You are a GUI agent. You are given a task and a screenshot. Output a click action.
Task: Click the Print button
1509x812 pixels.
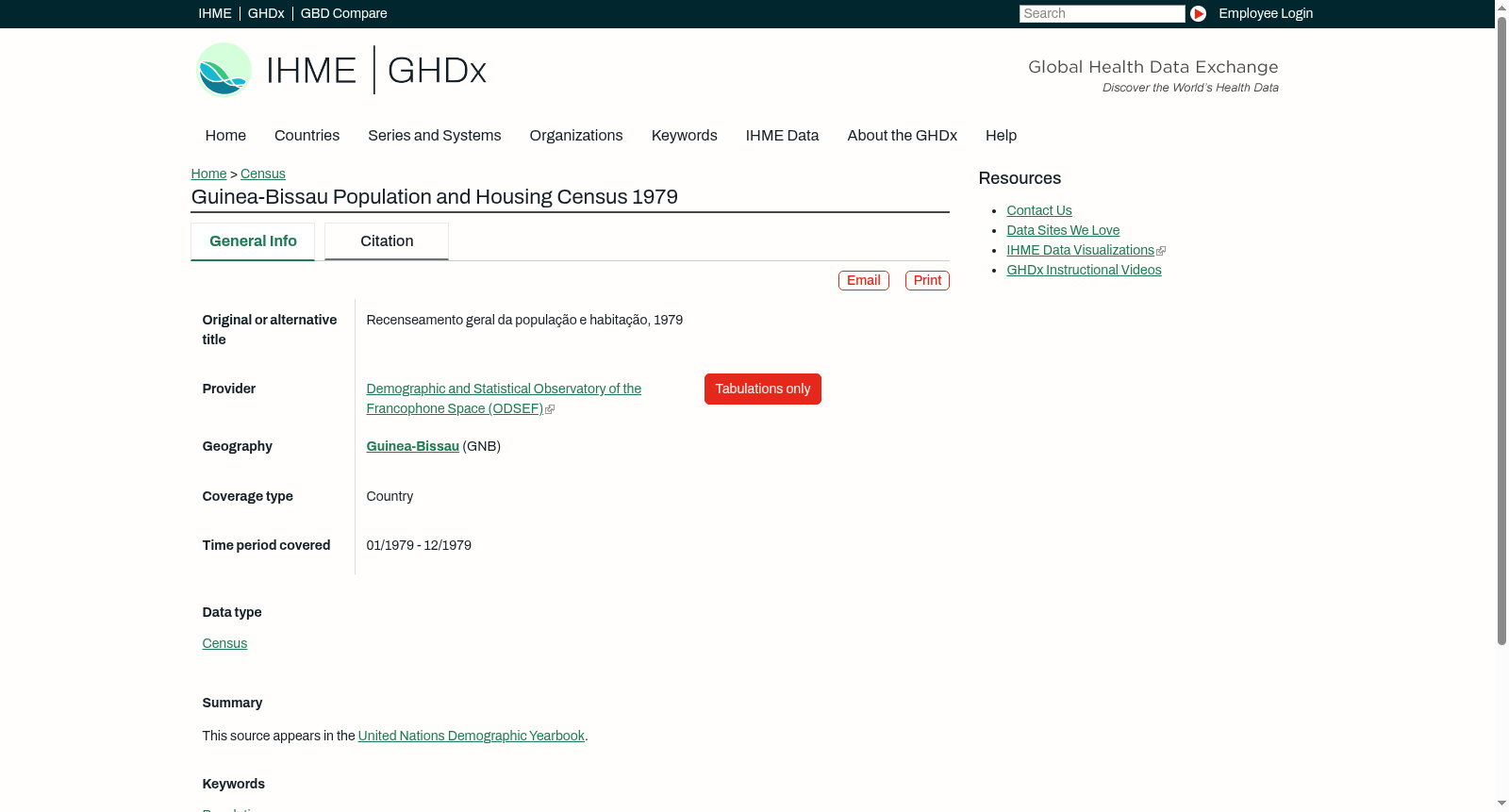coord(927,281)
